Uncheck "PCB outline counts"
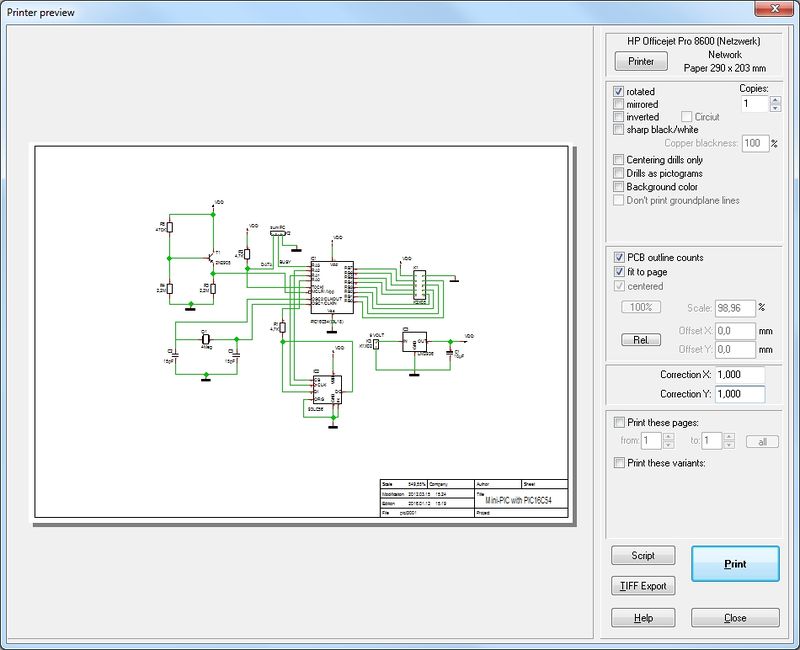This screenshot has height=650, width=800. 621,255
